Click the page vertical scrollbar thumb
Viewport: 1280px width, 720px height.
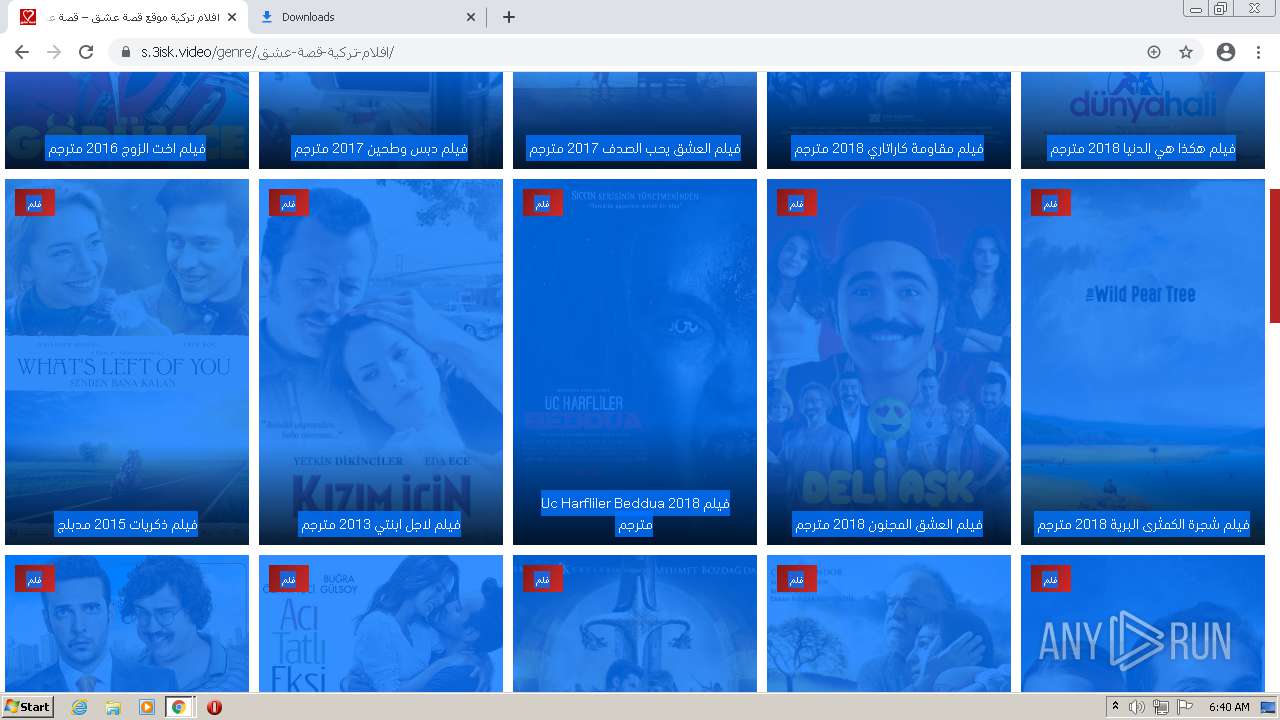tap(1274, 255)
